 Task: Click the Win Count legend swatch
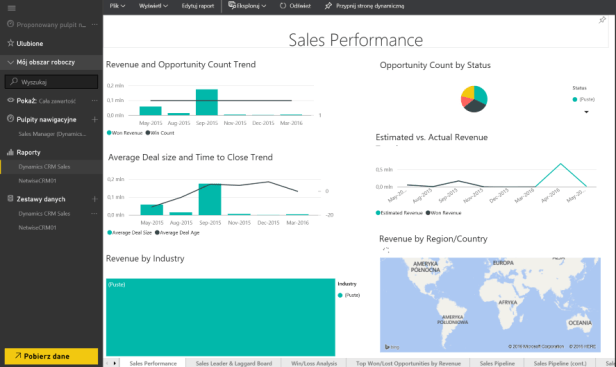tap(148, 133)
